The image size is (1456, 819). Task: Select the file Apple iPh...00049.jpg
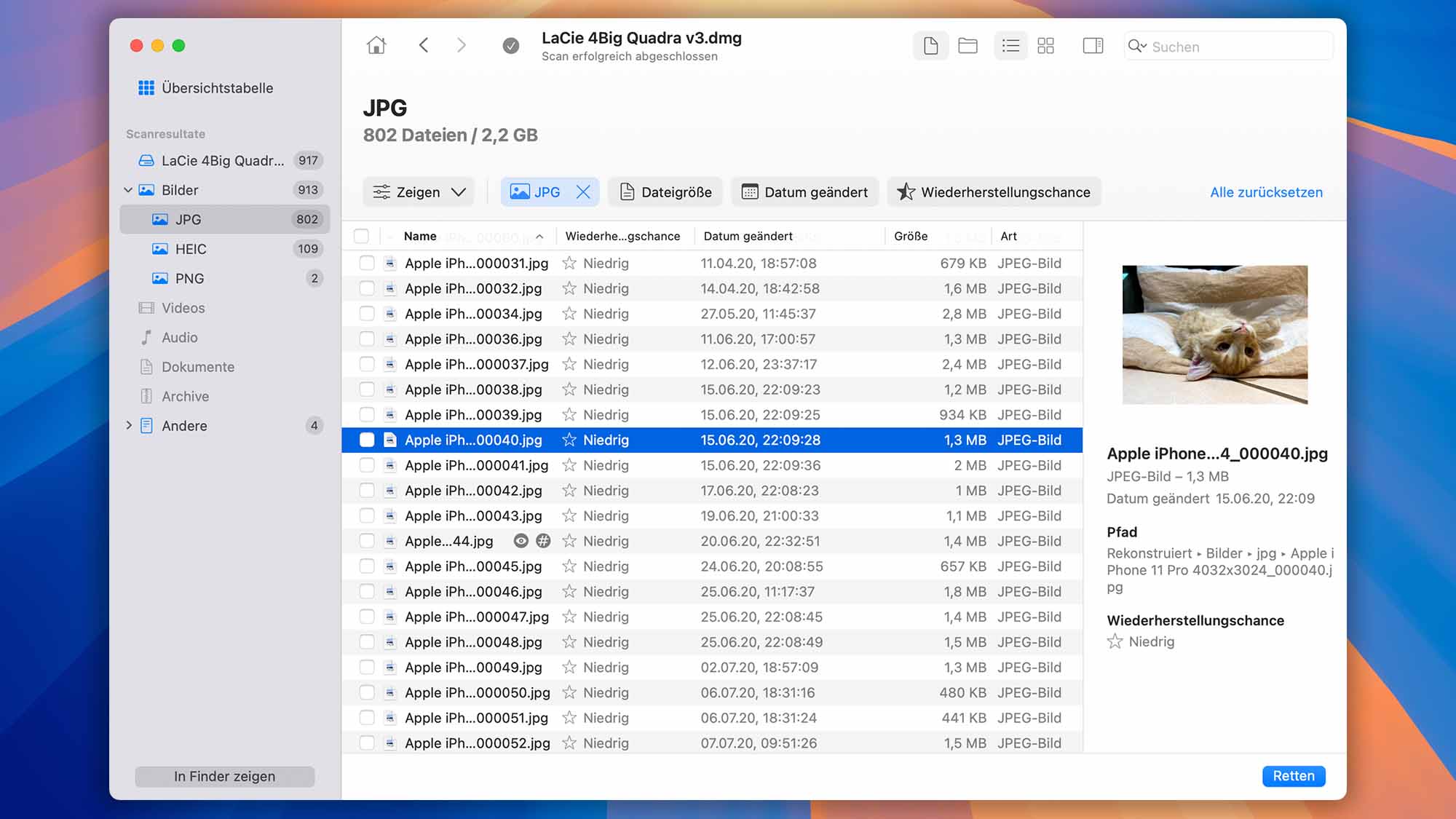point(712,667)
